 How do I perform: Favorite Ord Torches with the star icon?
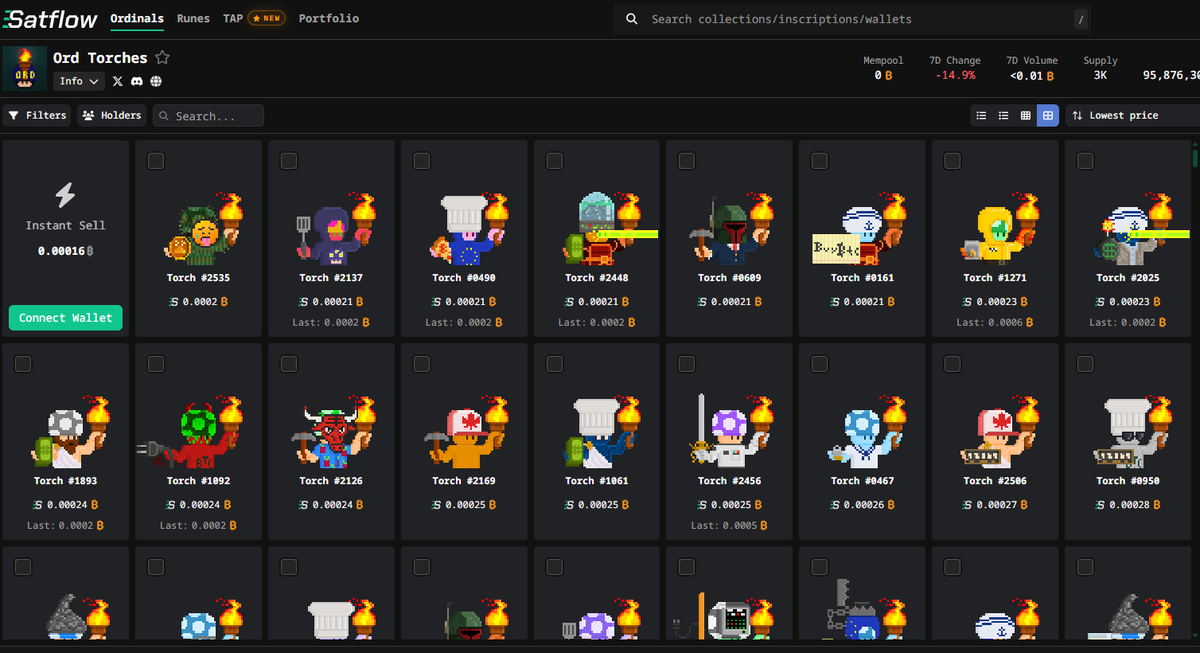click(162, 58)
